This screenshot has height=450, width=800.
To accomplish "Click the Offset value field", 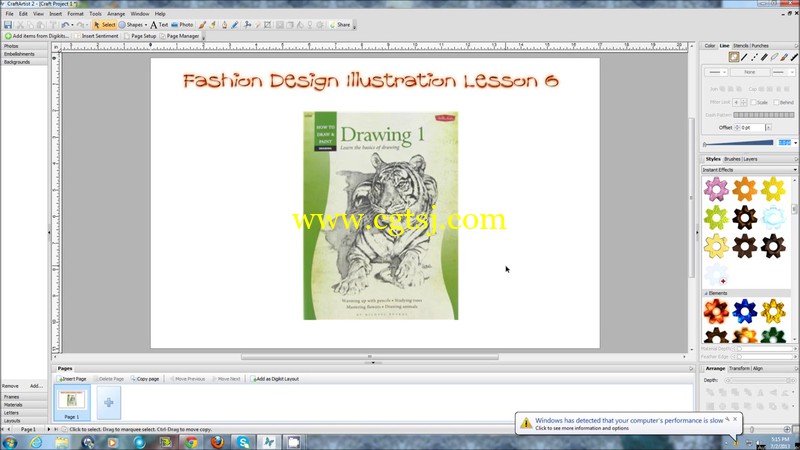I will (x=753, y=128).
